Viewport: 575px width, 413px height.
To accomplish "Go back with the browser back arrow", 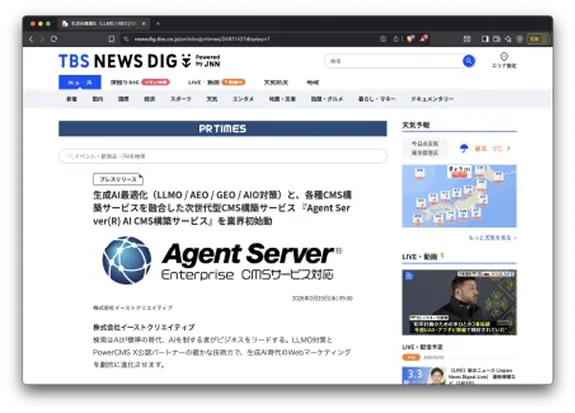I will click(31, 39).
